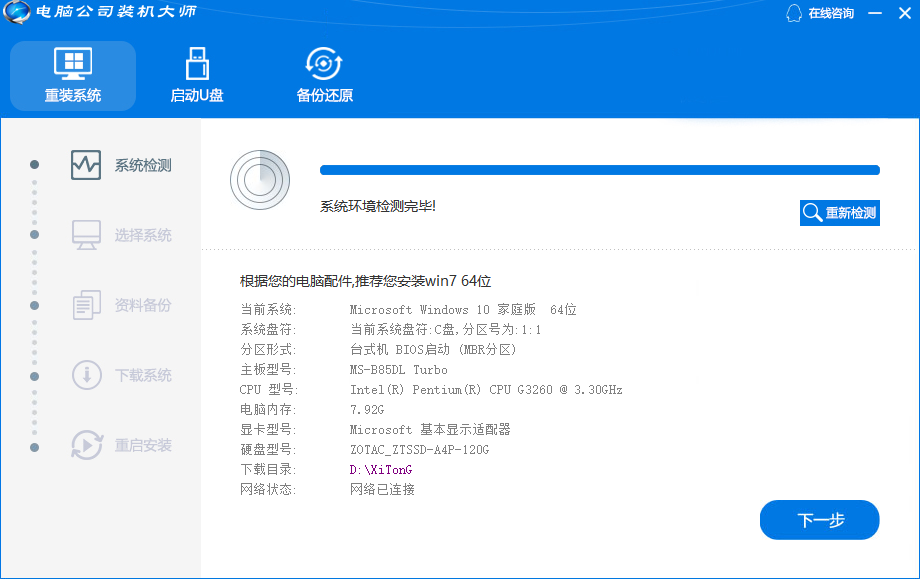Click the monitor icon on 重装系统 tab
Viewport: 920px width, 579px height.
[x=73, y=63]
